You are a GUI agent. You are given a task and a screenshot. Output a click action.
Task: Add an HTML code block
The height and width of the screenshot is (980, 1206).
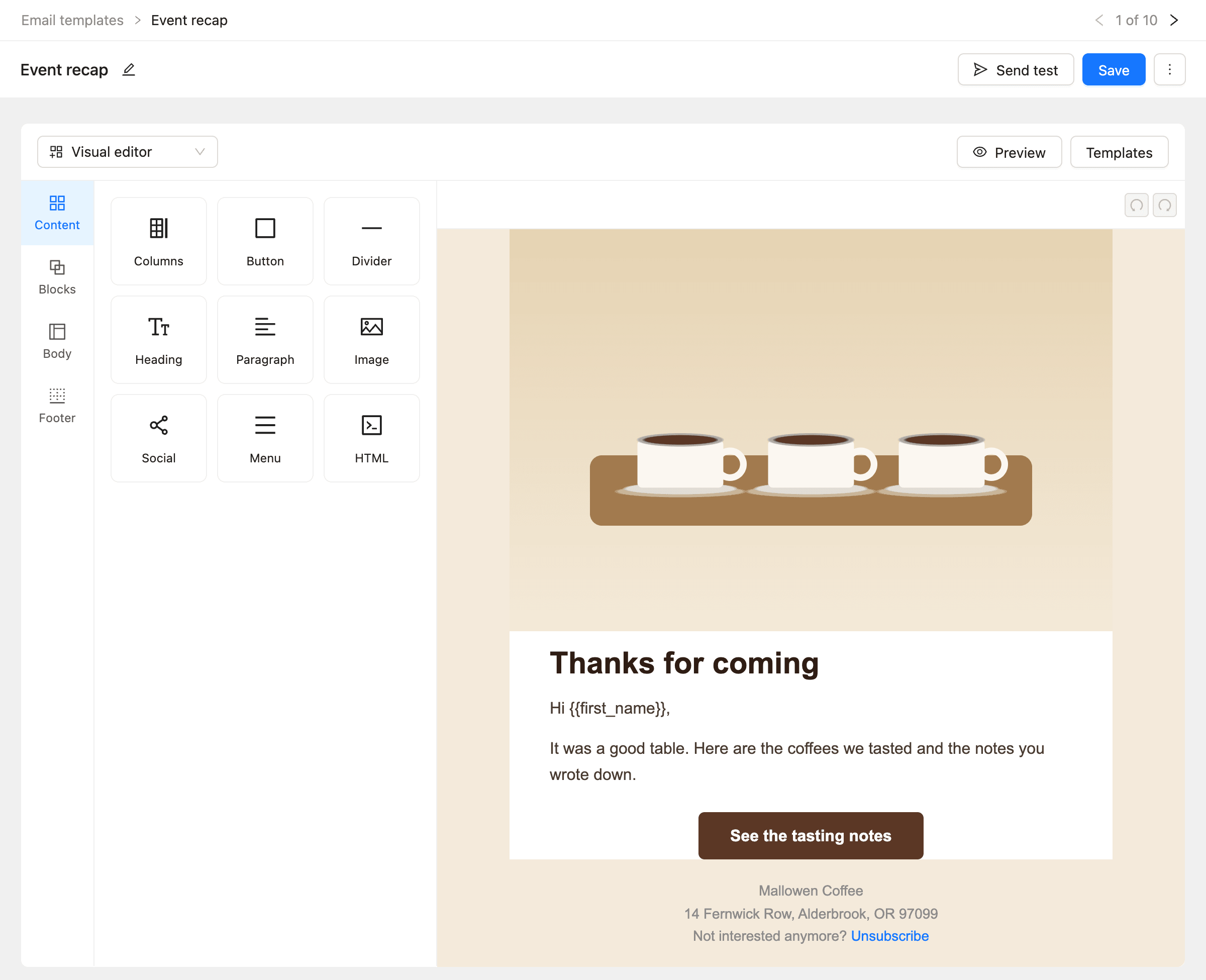click(x=371, y=438)
